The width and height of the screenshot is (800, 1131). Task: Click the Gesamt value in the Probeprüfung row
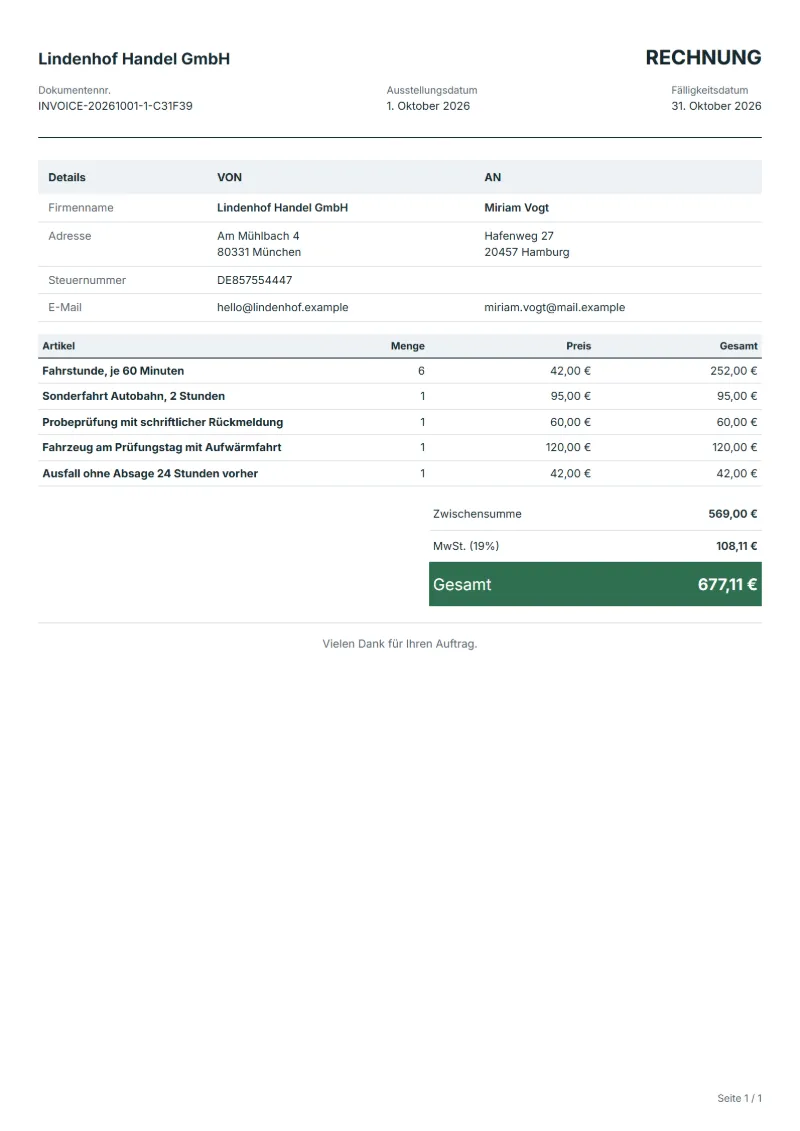[737, 422]
